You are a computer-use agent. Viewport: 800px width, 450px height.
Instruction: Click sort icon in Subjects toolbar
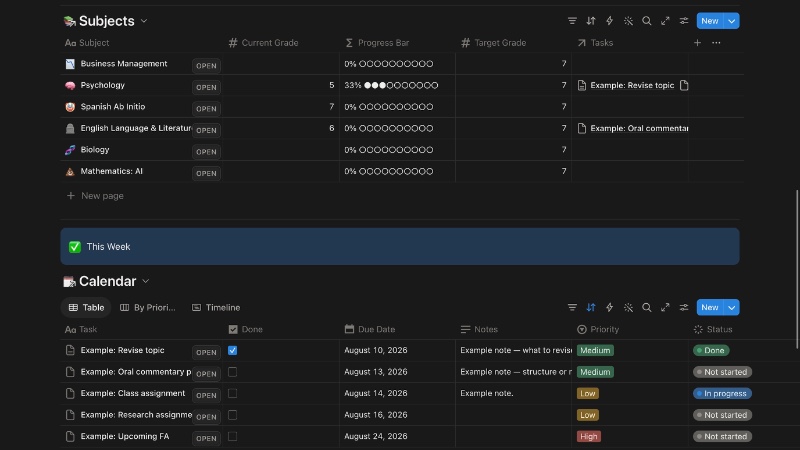[590, 21]
